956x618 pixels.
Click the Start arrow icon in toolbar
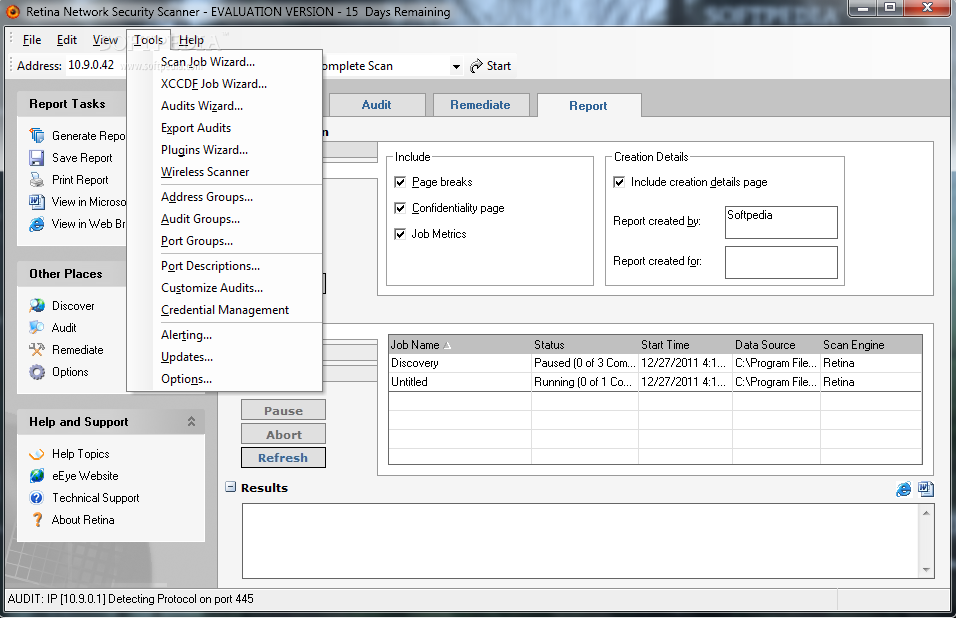[476, 66]
